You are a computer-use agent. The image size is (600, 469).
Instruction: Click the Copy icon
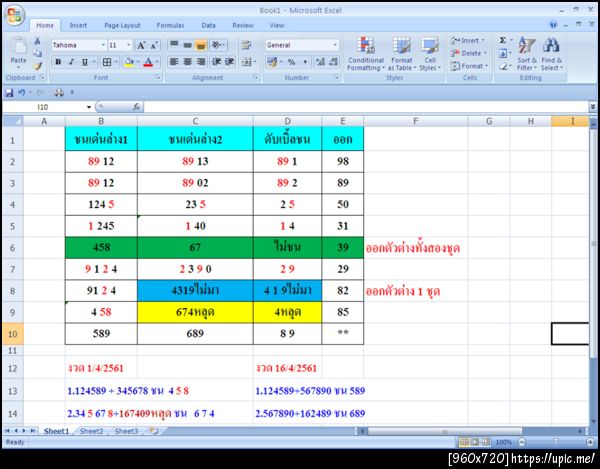click(38, 53)
